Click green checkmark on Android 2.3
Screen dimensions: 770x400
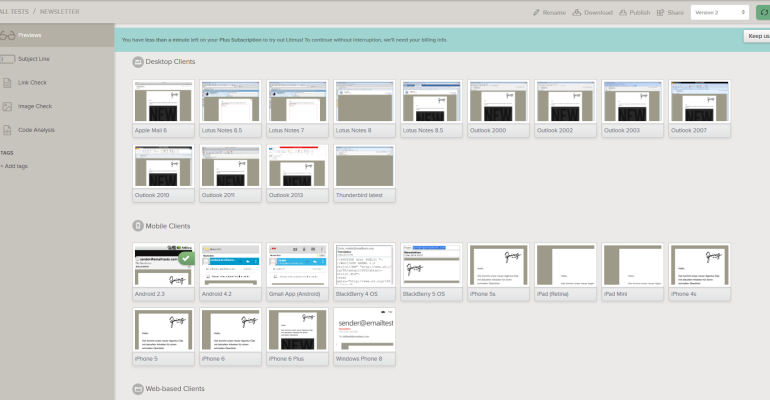186,258
